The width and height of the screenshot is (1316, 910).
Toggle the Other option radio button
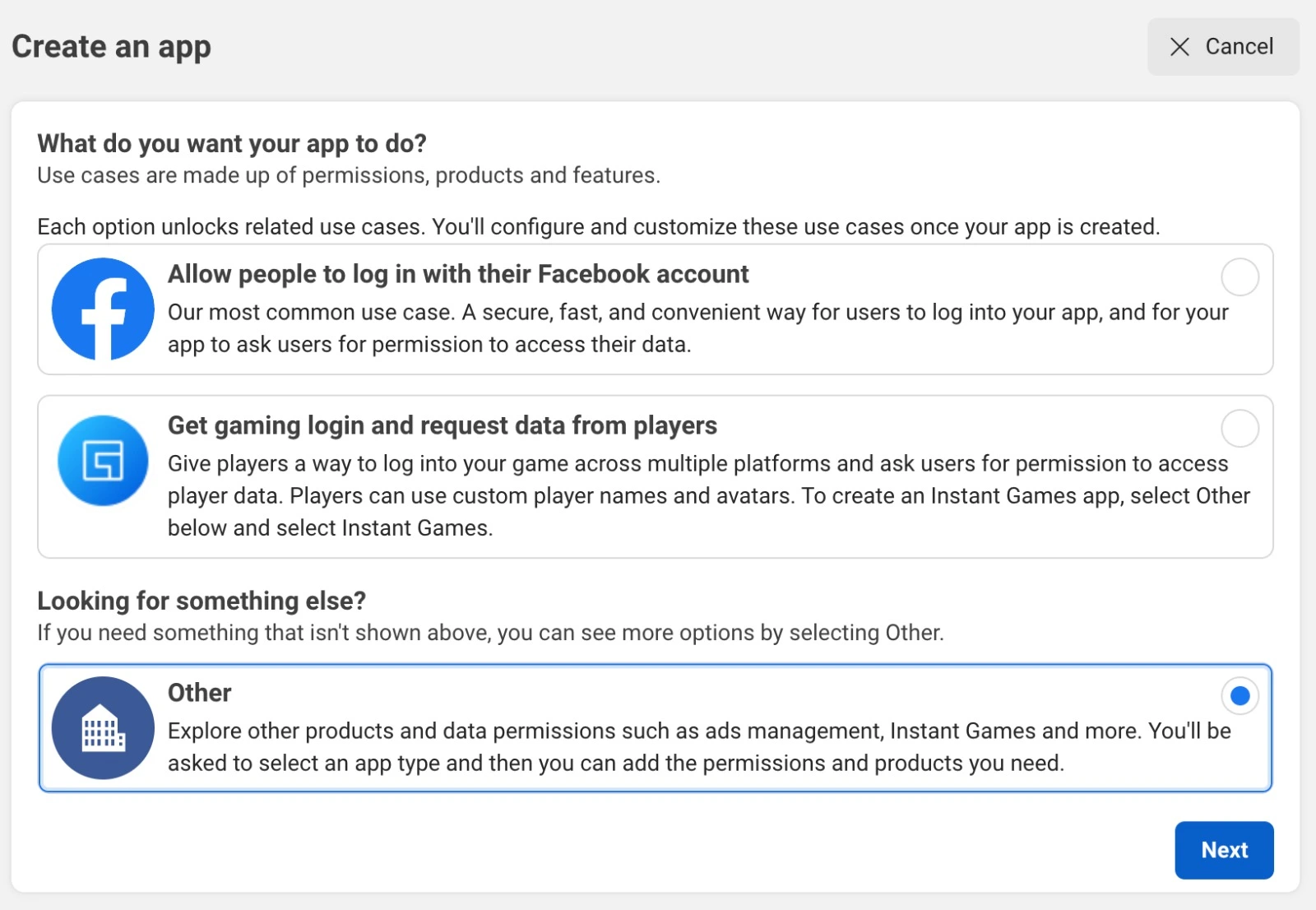1240,696
